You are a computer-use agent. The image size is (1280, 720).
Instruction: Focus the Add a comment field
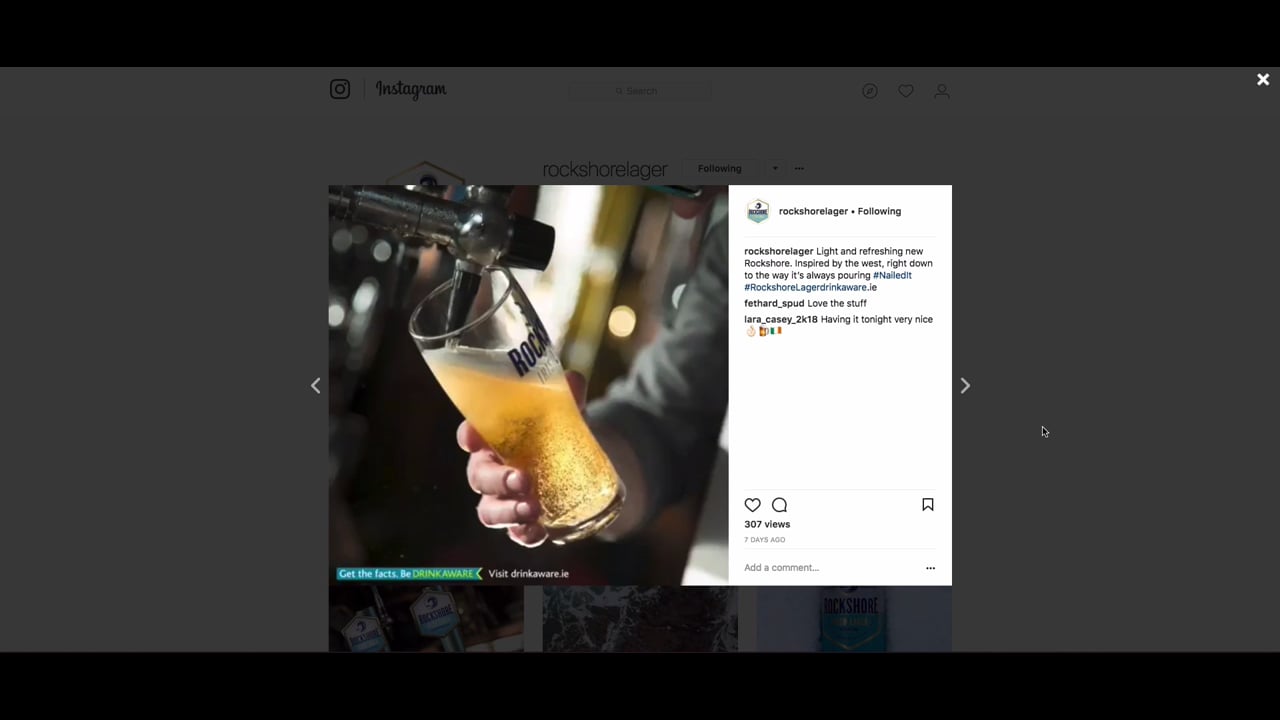click(830, 568)
